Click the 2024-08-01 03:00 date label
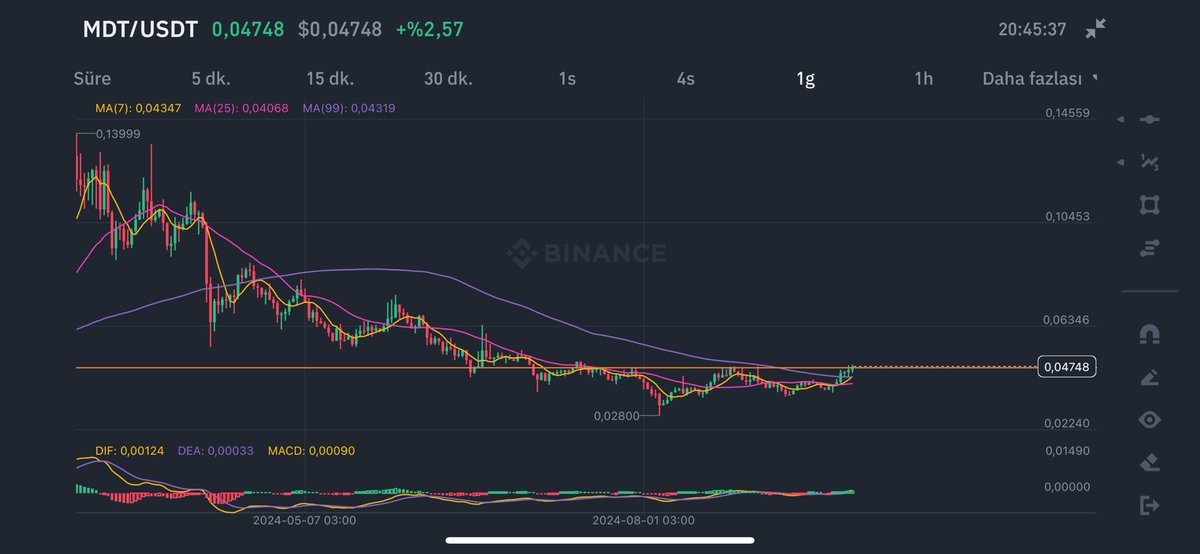1200x554 pixels. (x=643, y=520)
